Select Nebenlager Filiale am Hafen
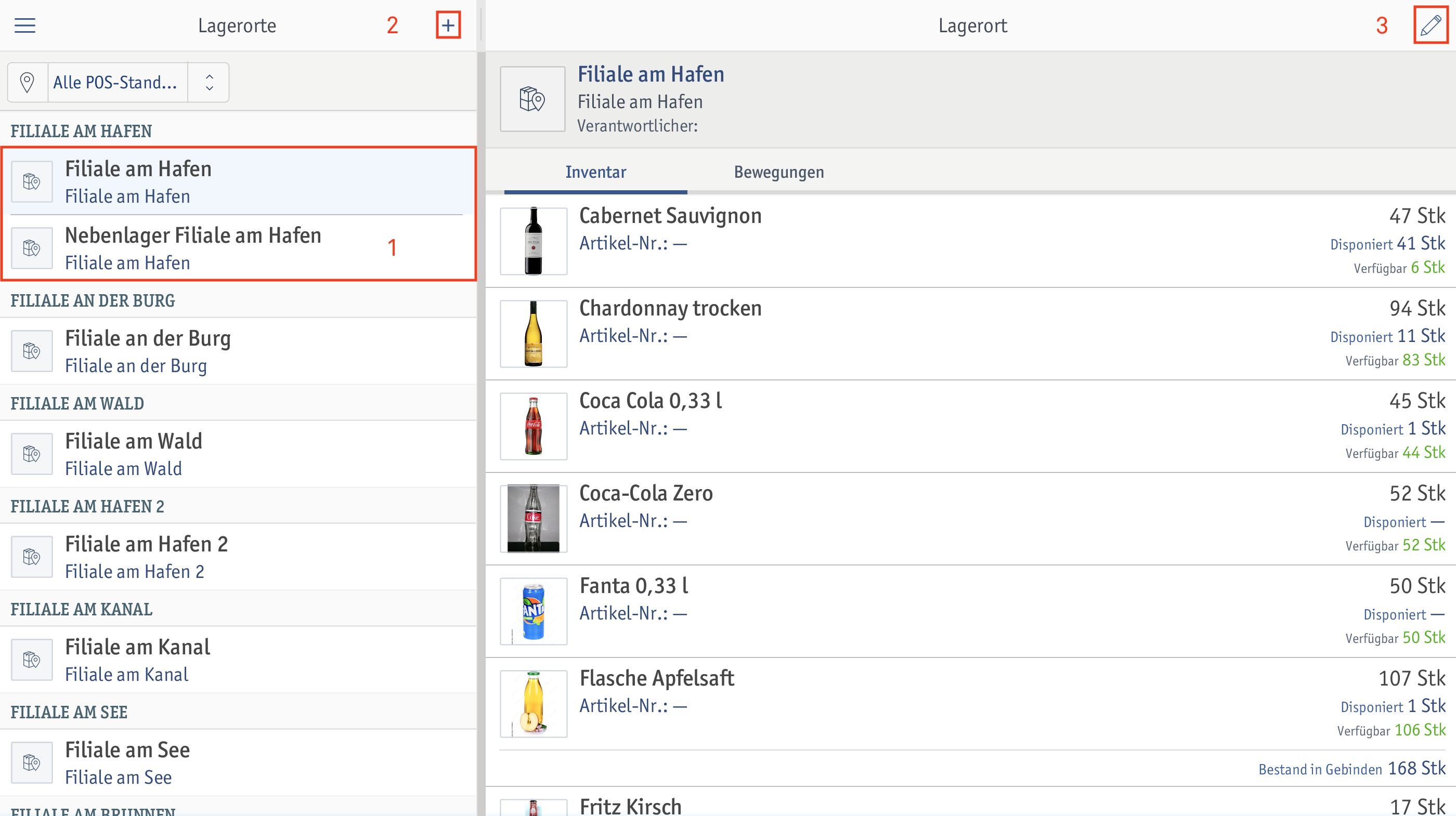Viewport: 1456px width, 816px height. point(238,248)
